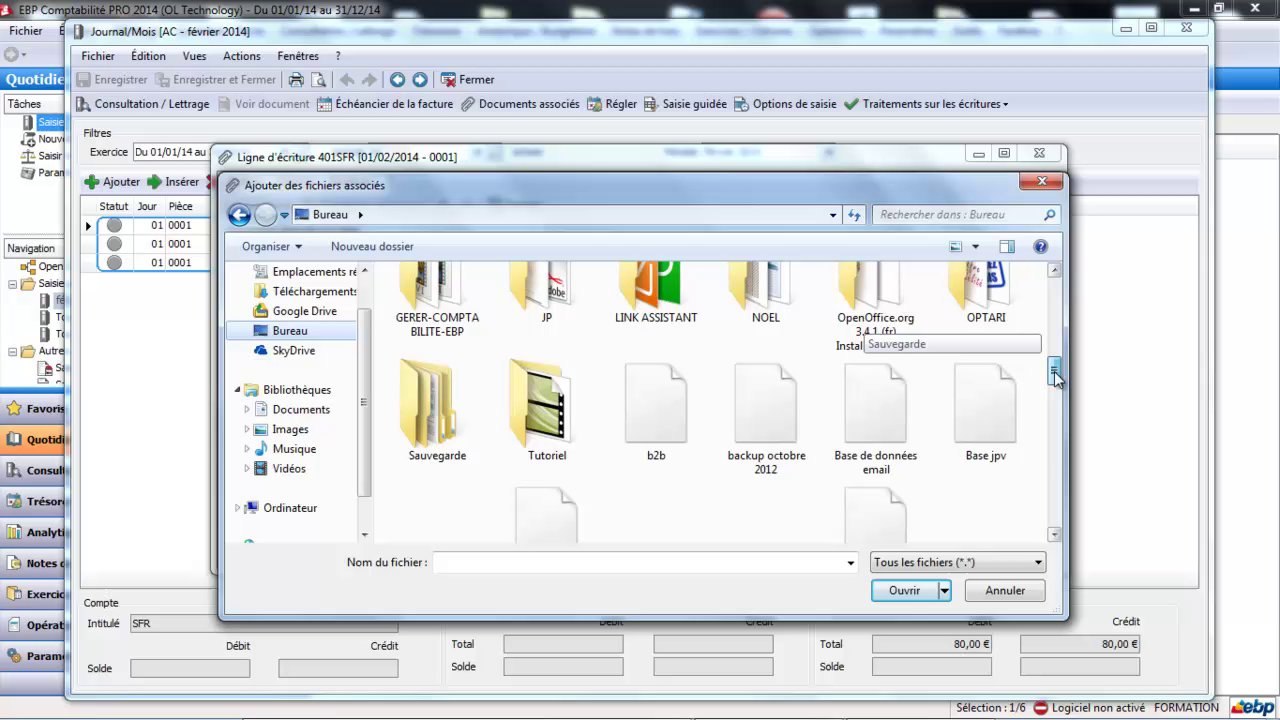Click the Insérer button
The height and width of the screenshot is (720, 1280).
pyautogui.click(x=173, y=182)
